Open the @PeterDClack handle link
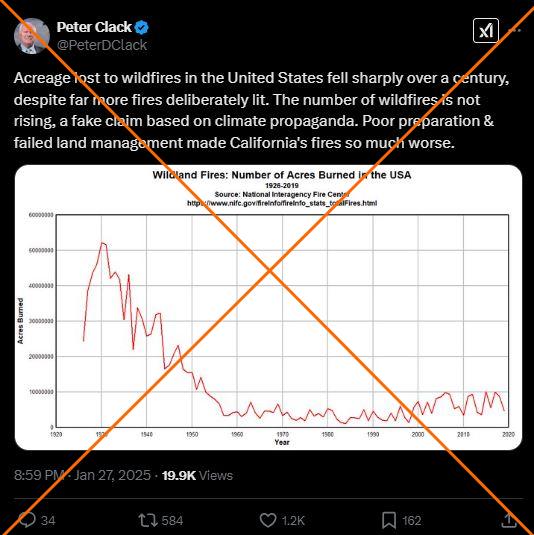 [102, 45]
